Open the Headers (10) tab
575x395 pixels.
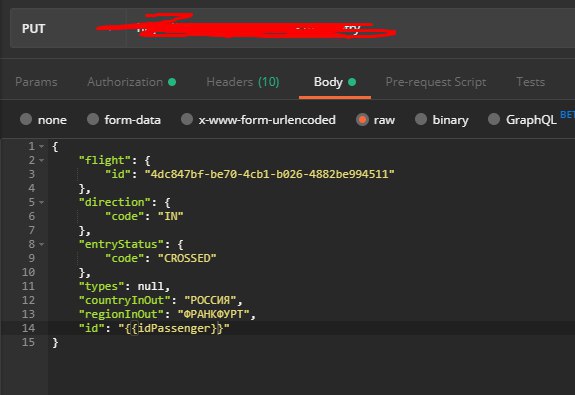point(243,82)
